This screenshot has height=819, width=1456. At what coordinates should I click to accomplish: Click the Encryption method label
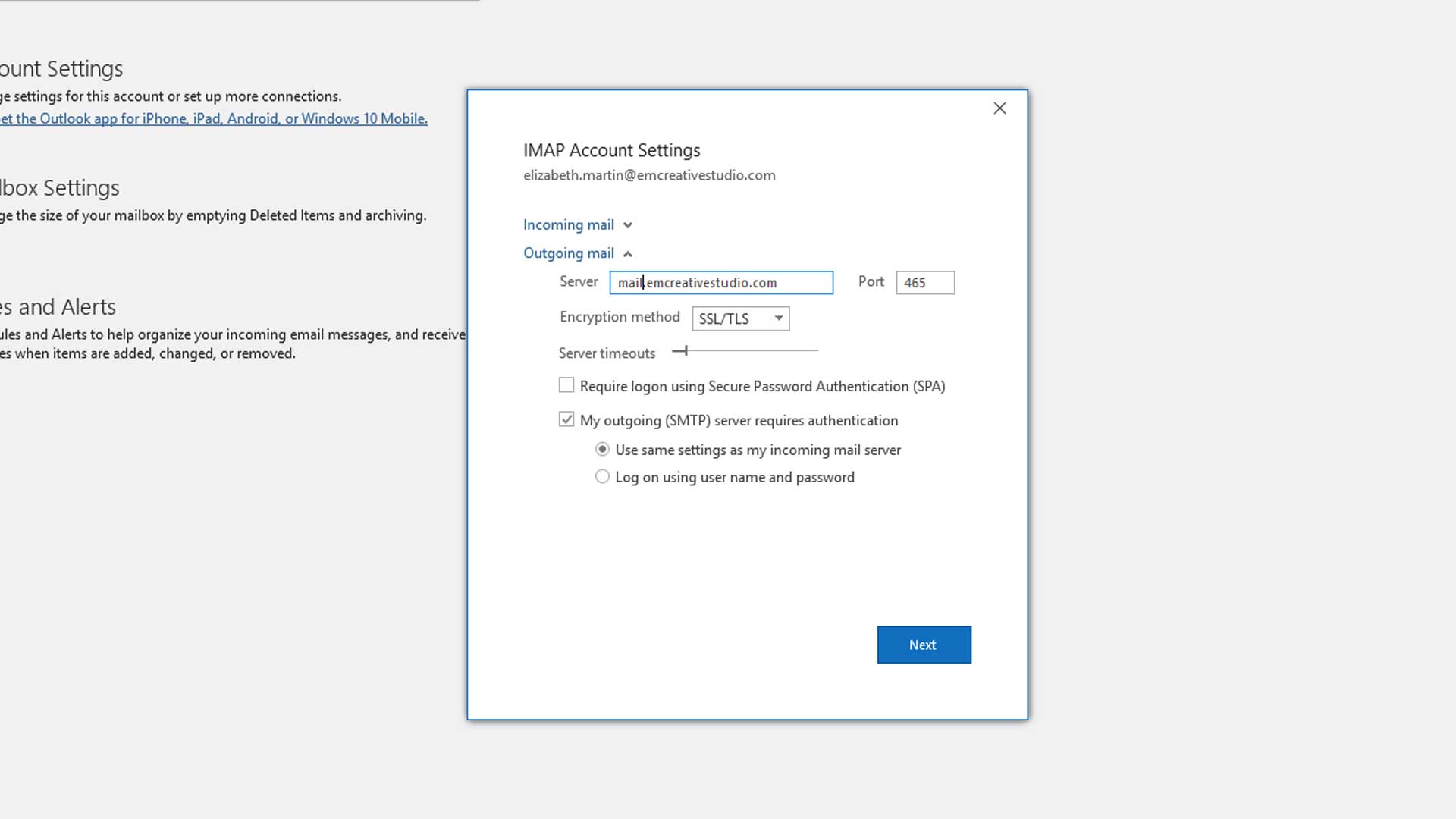coord(620,317)
